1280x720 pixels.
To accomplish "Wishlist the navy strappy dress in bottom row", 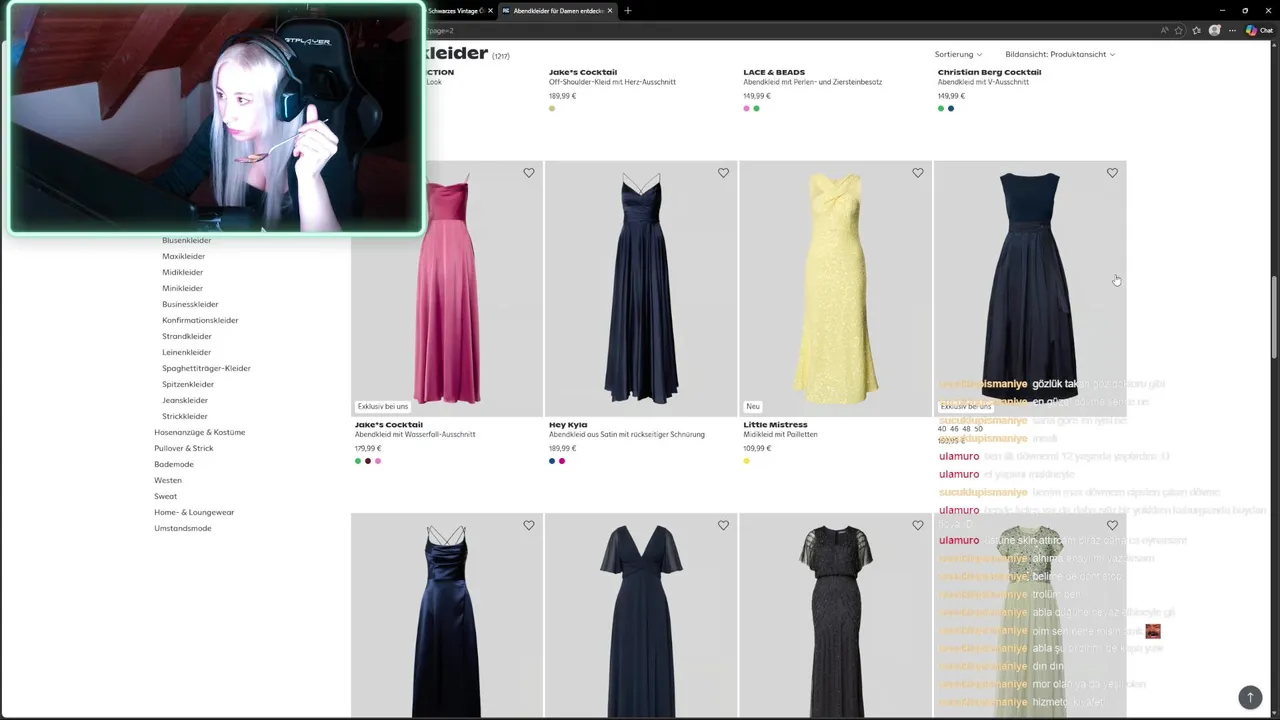I will (x=529, y=525).
